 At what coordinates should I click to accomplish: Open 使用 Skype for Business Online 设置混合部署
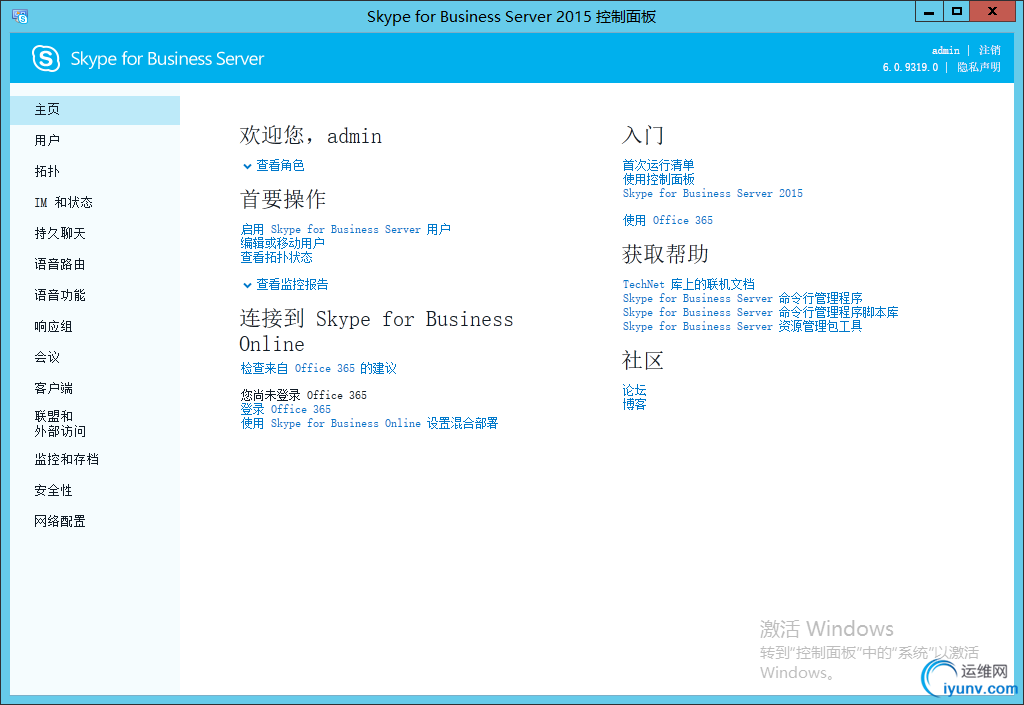point(369,423)
